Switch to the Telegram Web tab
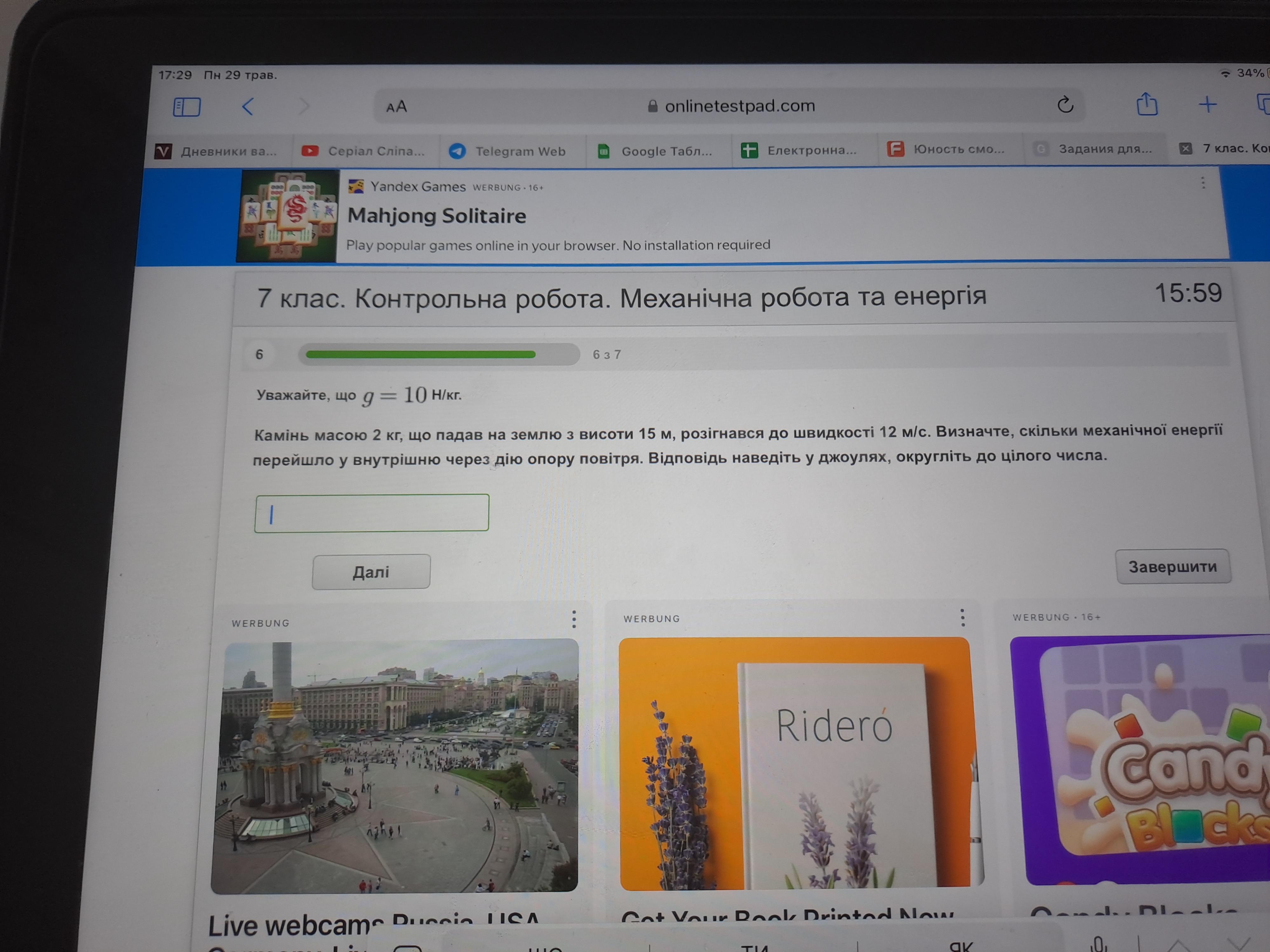Image resolution: width=1270 pixels, height=952 pixels. click(508, 151)
